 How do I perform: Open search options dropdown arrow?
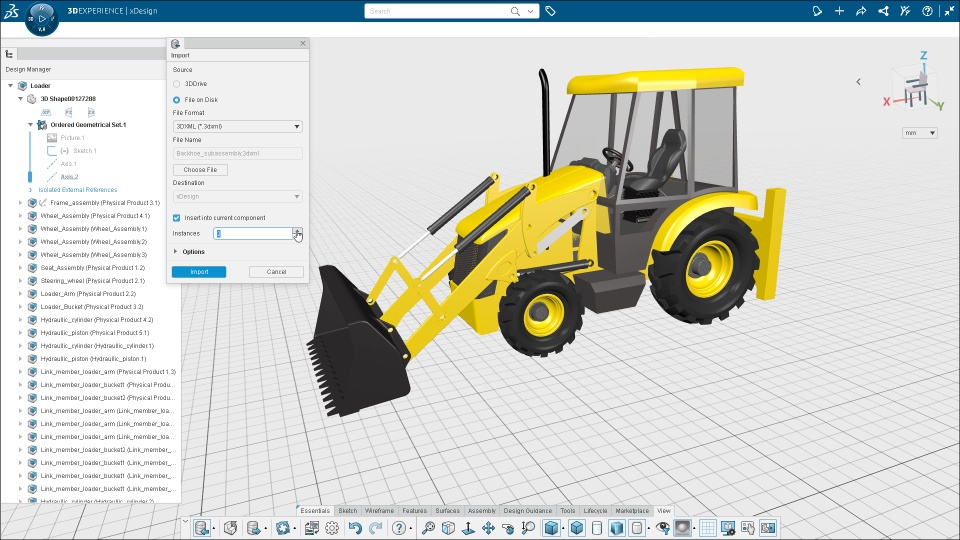tap(530, 11)
